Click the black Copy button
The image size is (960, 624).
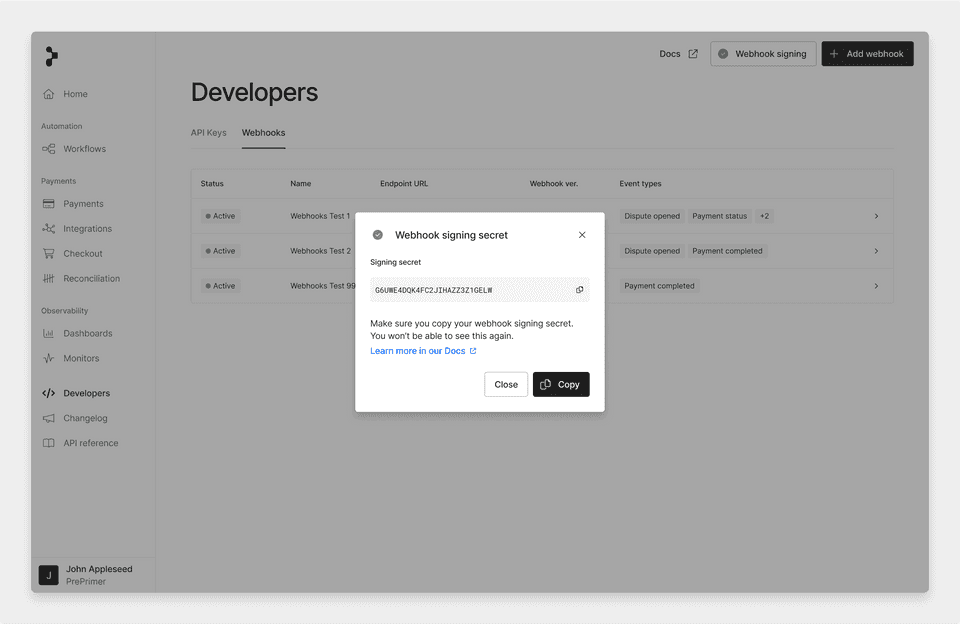coord(561,385)
